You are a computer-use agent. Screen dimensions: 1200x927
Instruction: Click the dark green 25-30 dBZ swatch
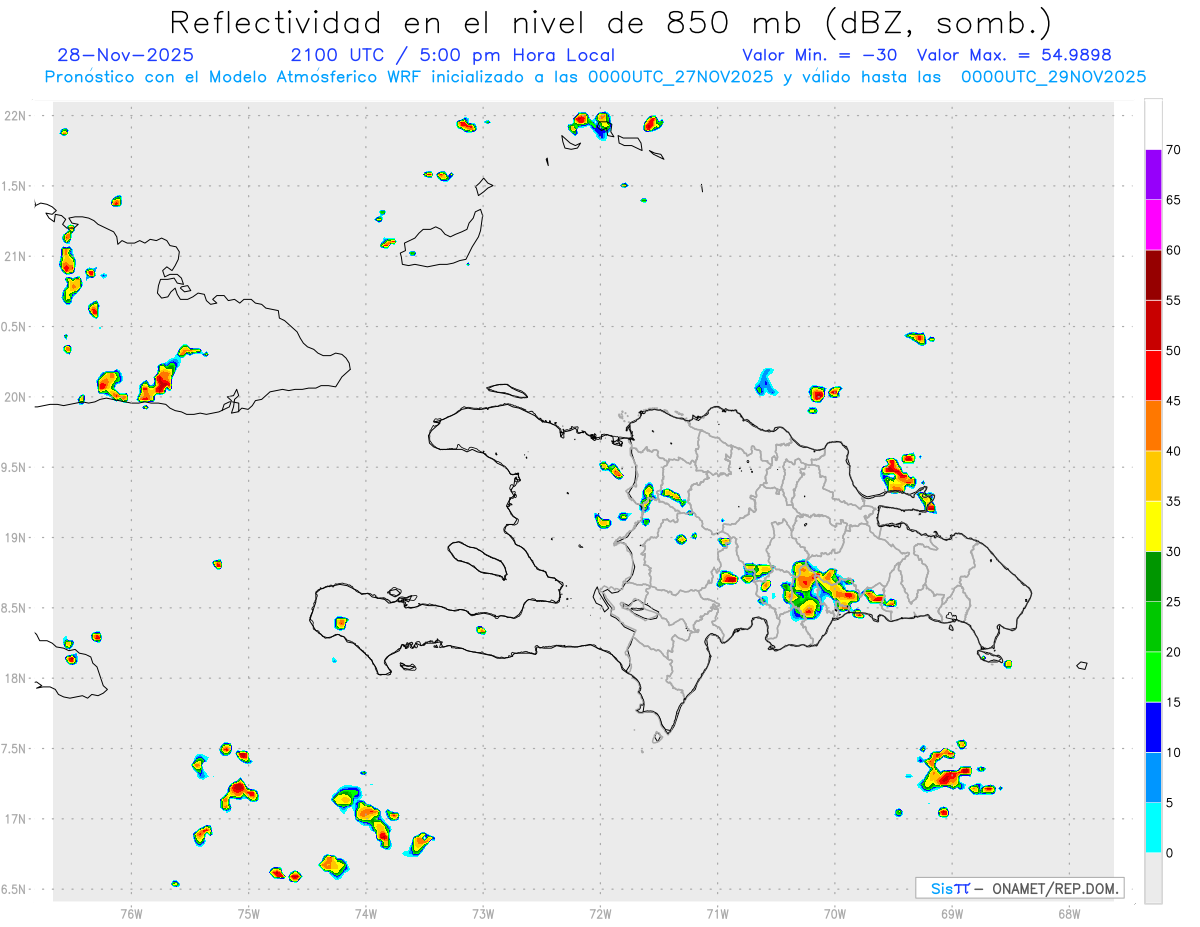click(1153, 577)
